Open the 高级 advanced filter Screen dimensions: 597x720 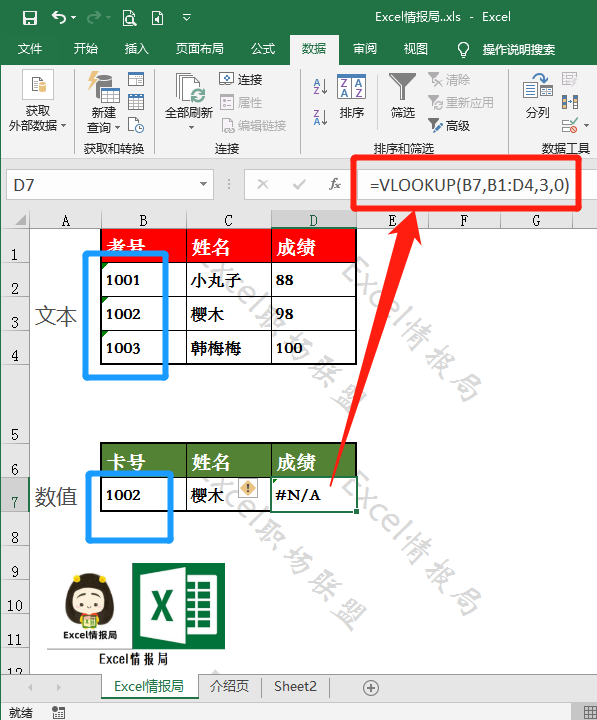(x=449, y=125)
